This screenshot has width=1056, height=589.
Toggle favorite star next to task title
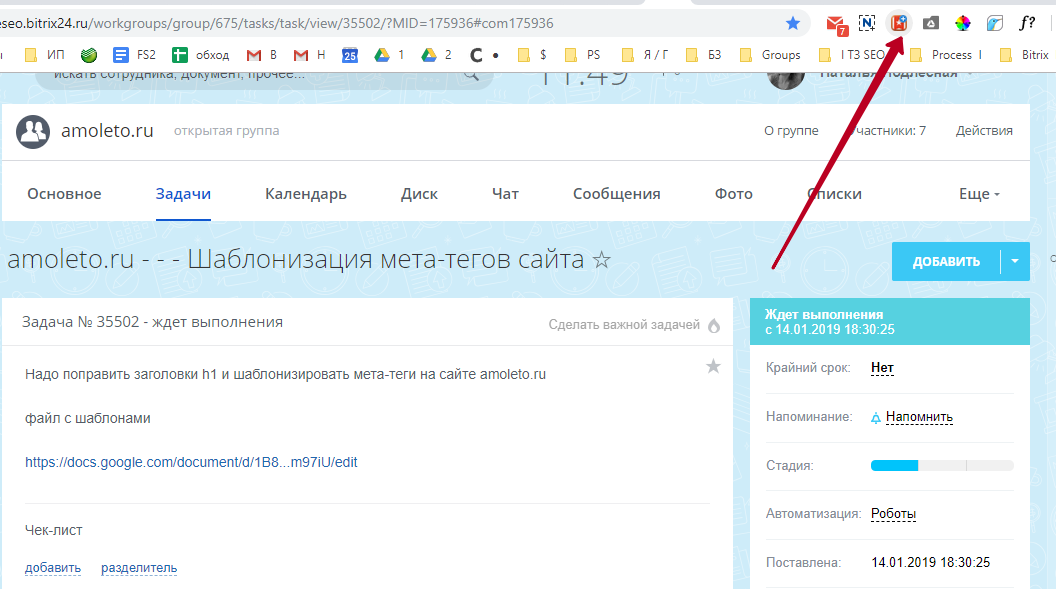(601, 261)
